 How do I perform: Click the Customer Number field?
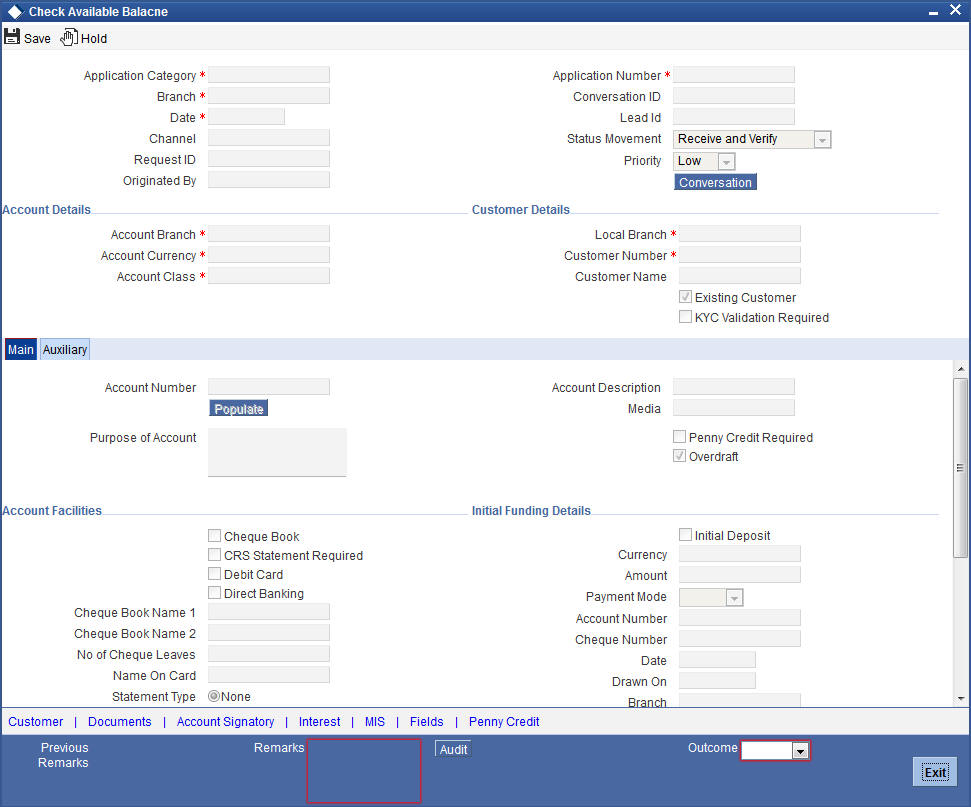tap(740, 255)
